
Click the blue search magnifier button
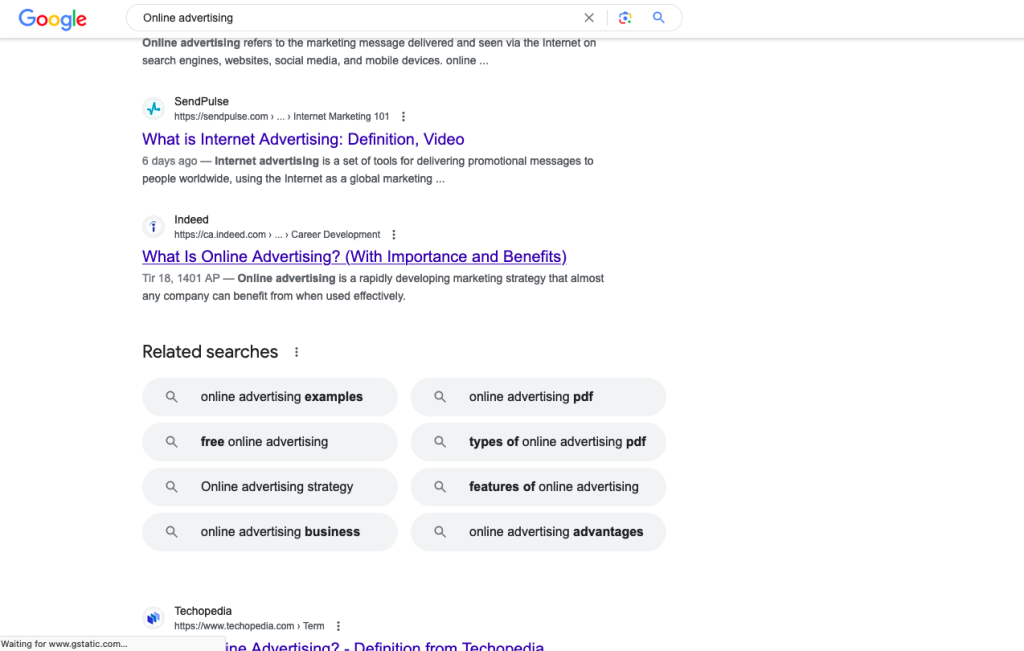[658, 18]
